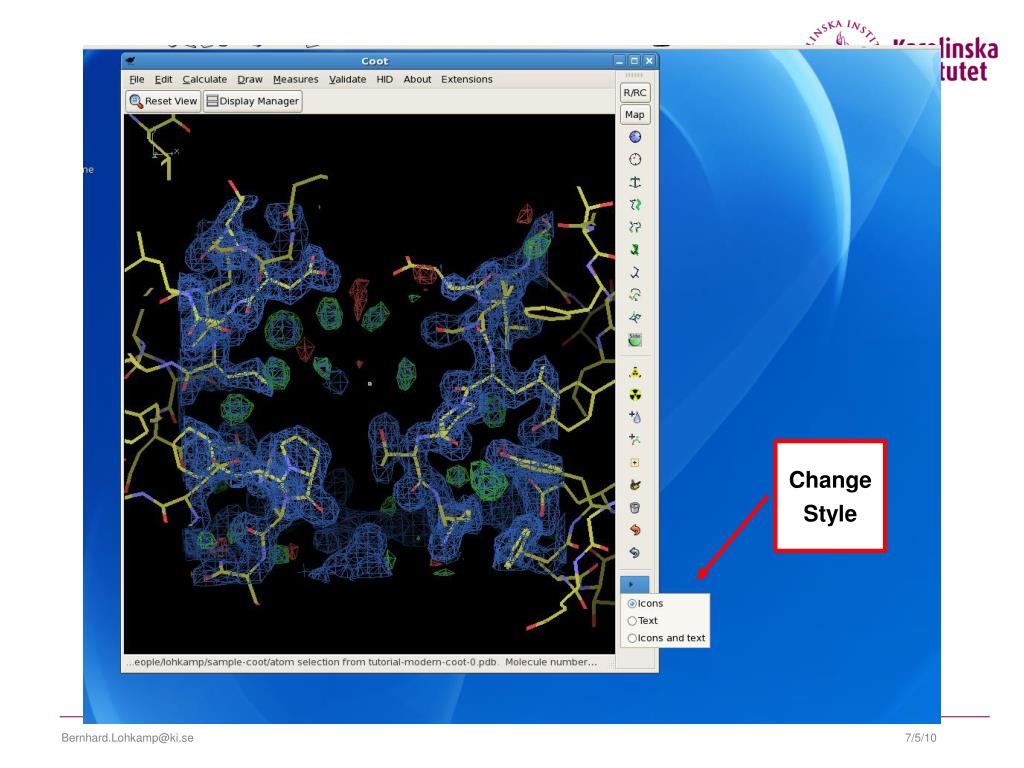
Task: Open the File menu
Action: (136, 80)
